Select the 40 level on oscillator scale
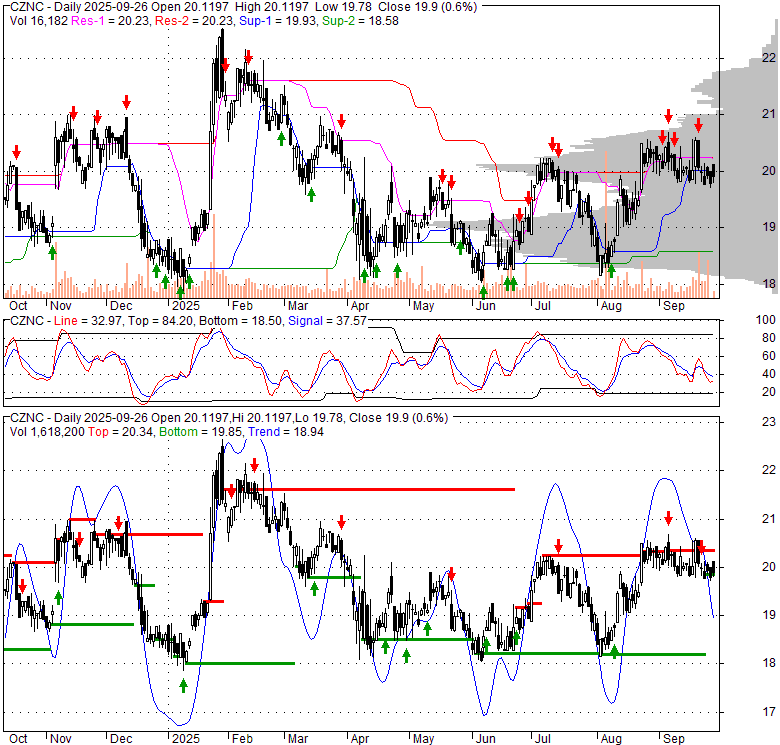 (769, 374)
